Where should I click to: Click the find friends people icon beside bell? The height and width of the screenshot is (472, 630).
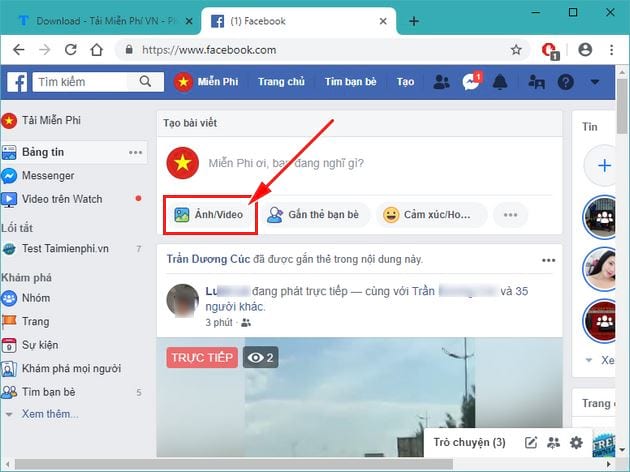536,82
